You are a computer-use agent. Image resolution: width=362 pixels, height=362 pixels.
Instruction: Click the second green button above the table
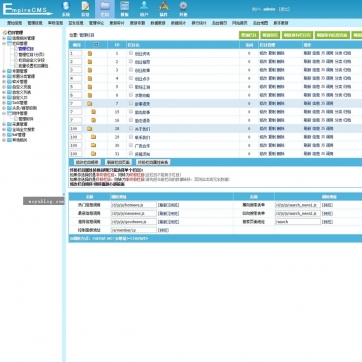click(x=270, y=35)
